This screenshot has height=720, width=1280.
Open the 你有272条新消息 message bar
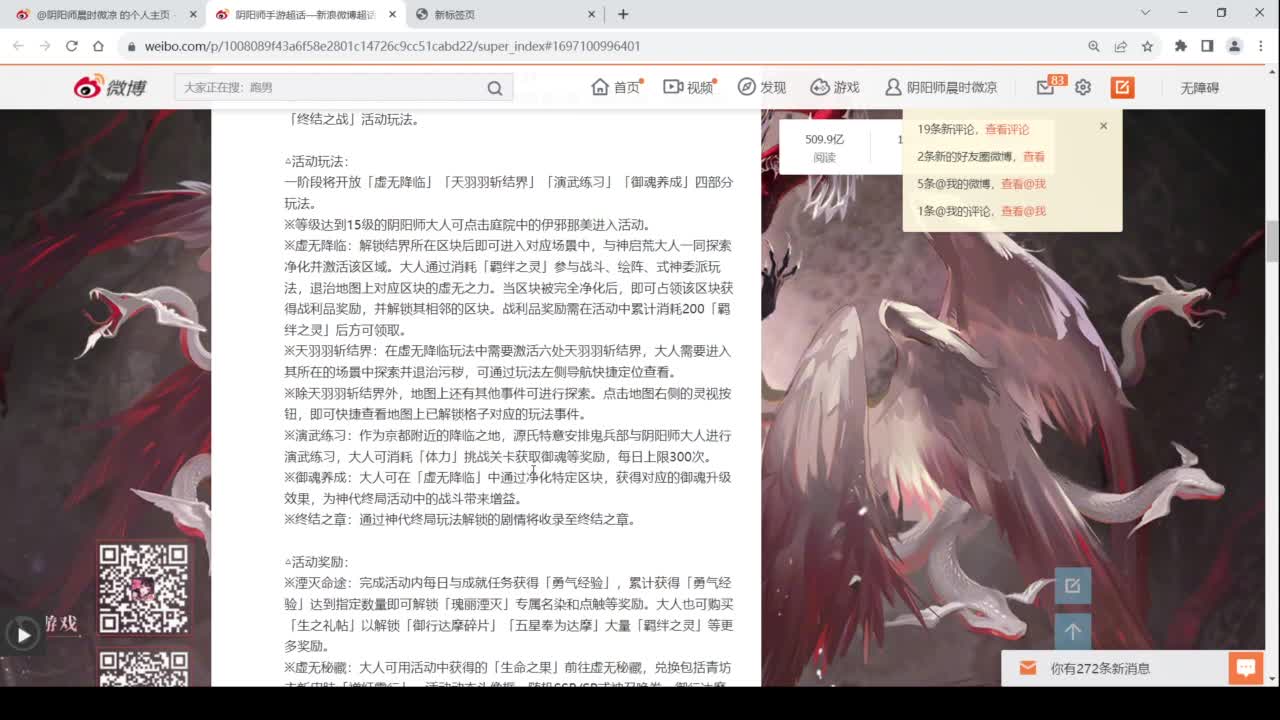[1114, 668]
